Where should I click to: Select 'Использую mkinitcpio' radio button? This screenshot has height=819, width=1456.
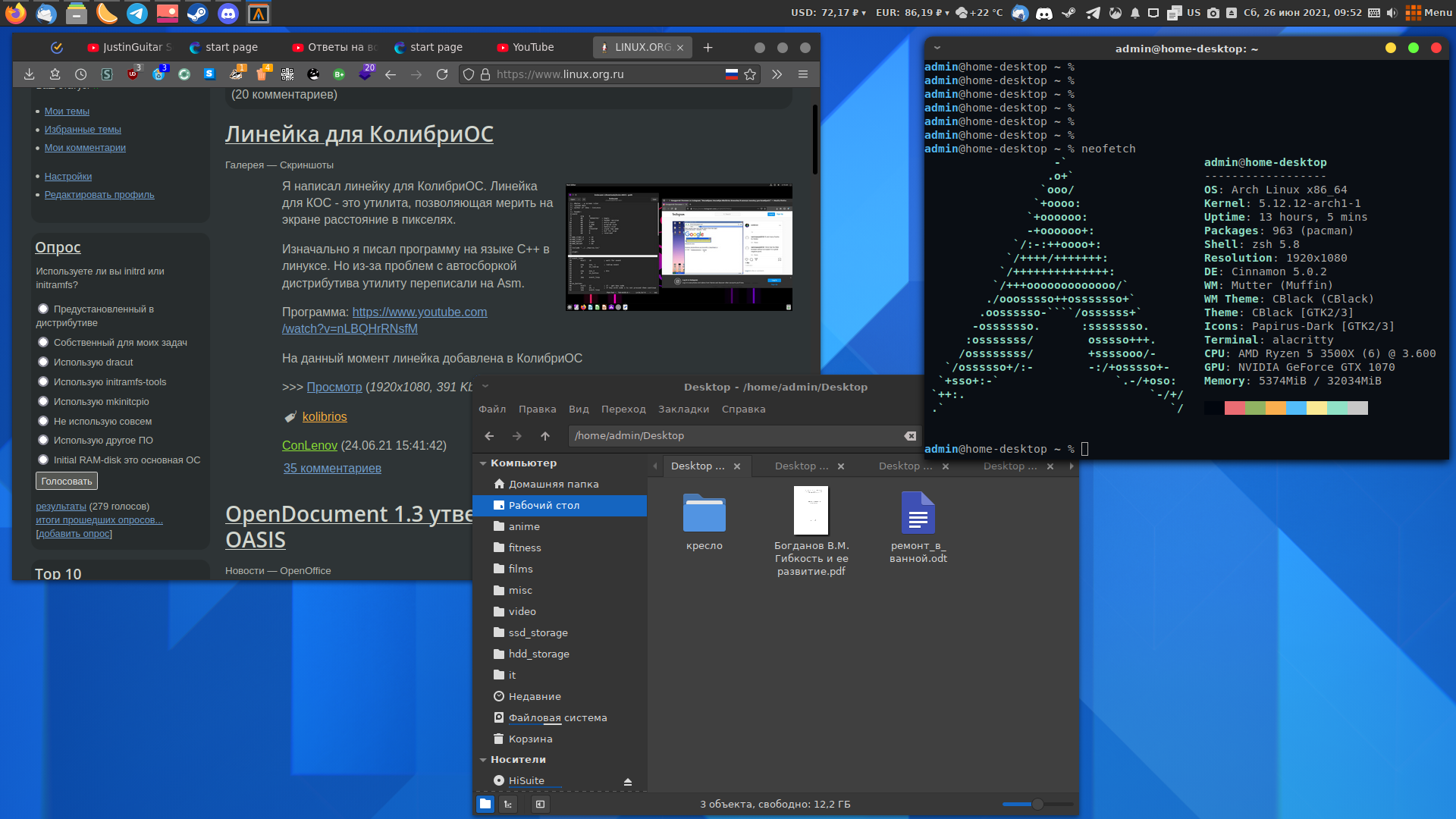(x=43, y=401)
